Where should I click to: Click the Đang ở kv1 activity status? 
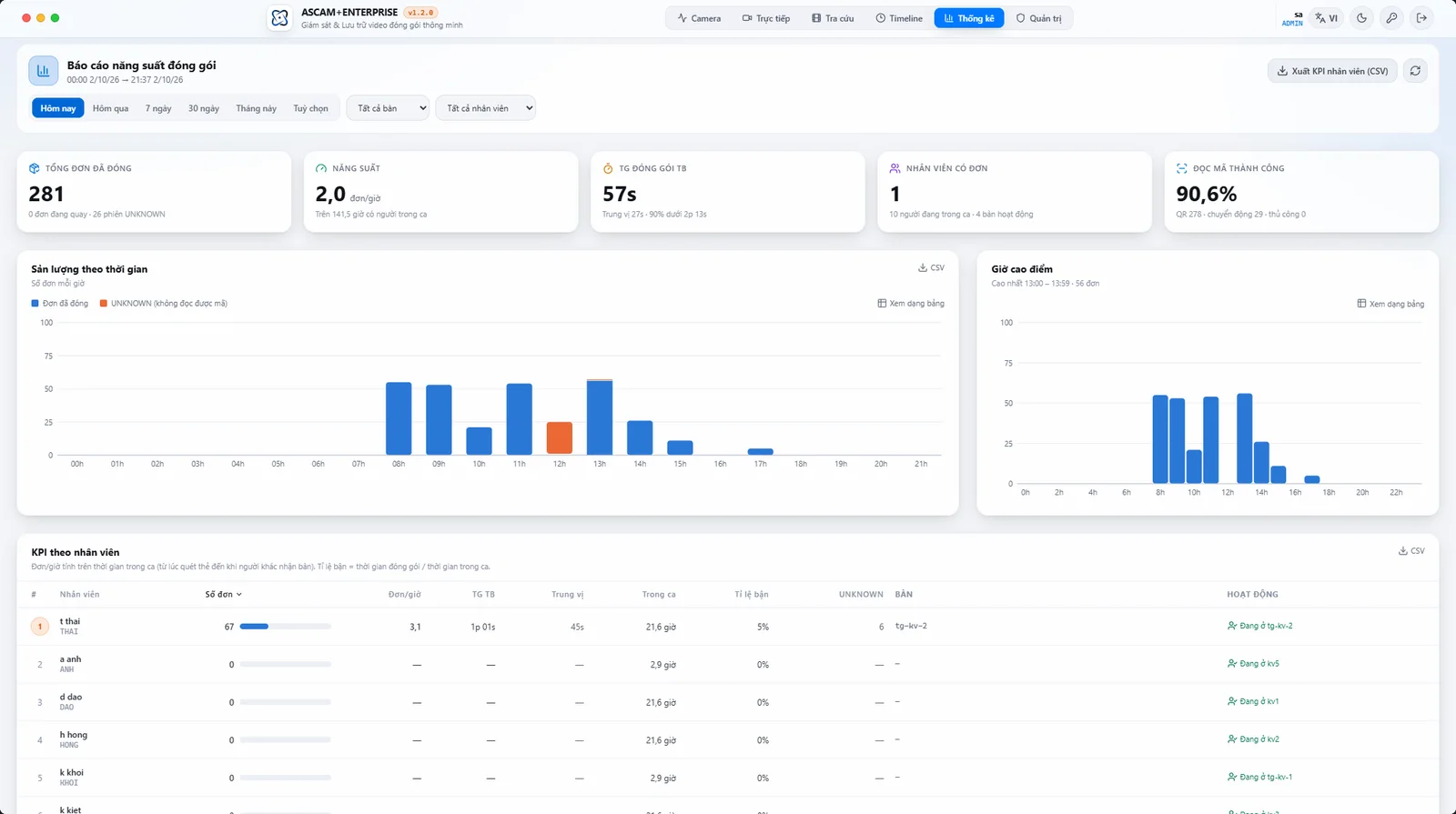tap(1253, 702)
